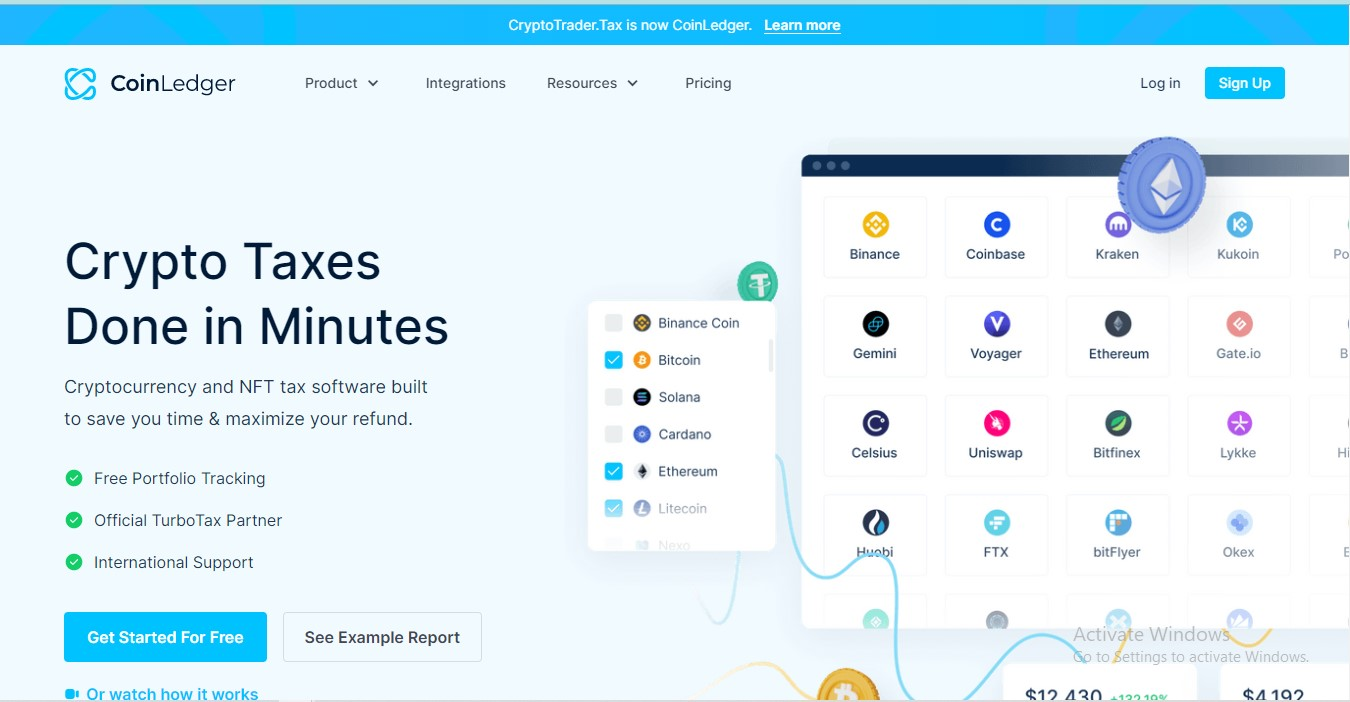Click the Kukoin exchange icon
This screenshot has height=702, width=1350.
coord(1239,224)
